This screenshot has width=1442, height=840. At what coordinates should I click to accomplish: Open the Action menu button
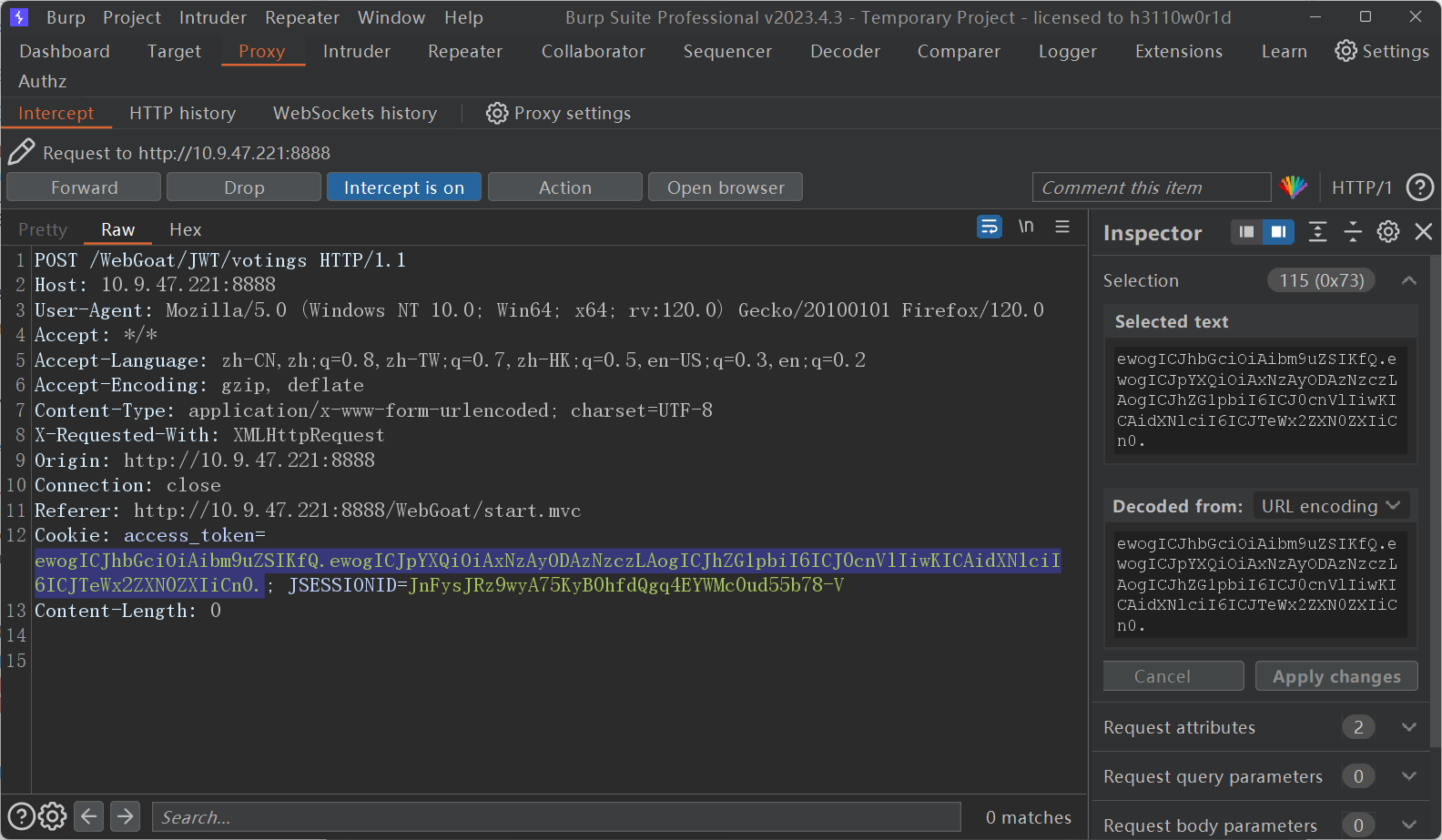pos(565,187)
